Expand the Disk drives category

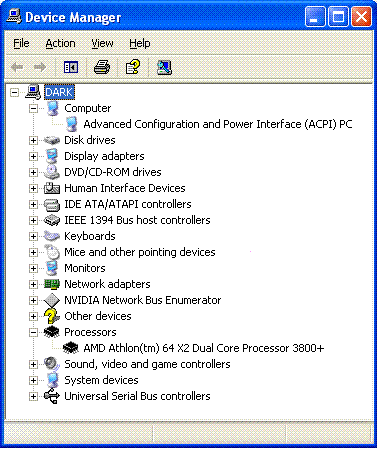[33, 140]
